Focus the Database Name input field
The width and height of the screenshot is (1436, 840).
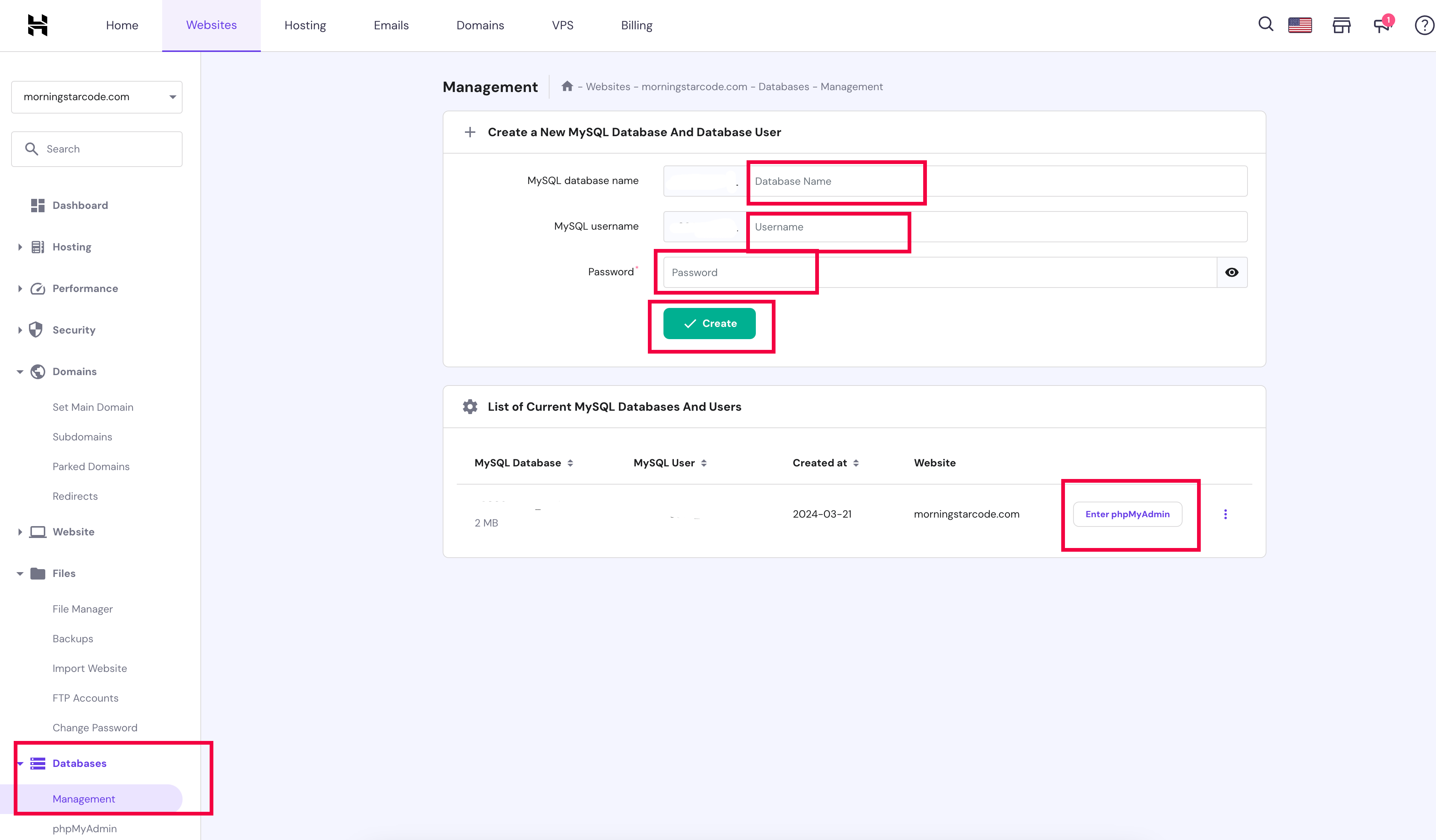pyautogui.click(x=997, y=181)
